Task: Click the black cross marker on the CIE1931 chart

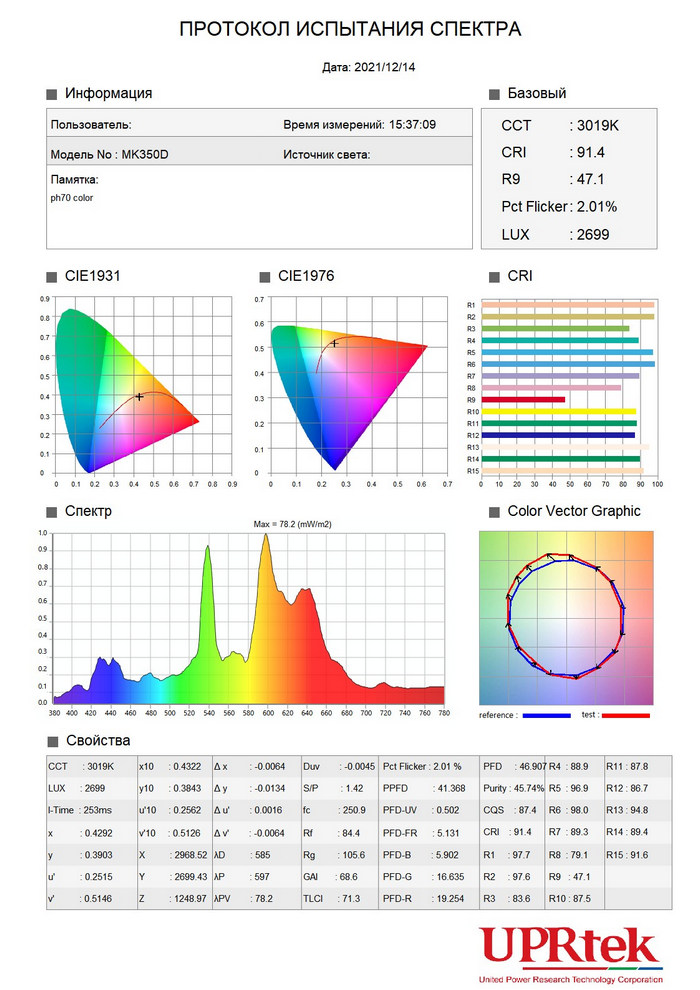Action: point(139,397)
